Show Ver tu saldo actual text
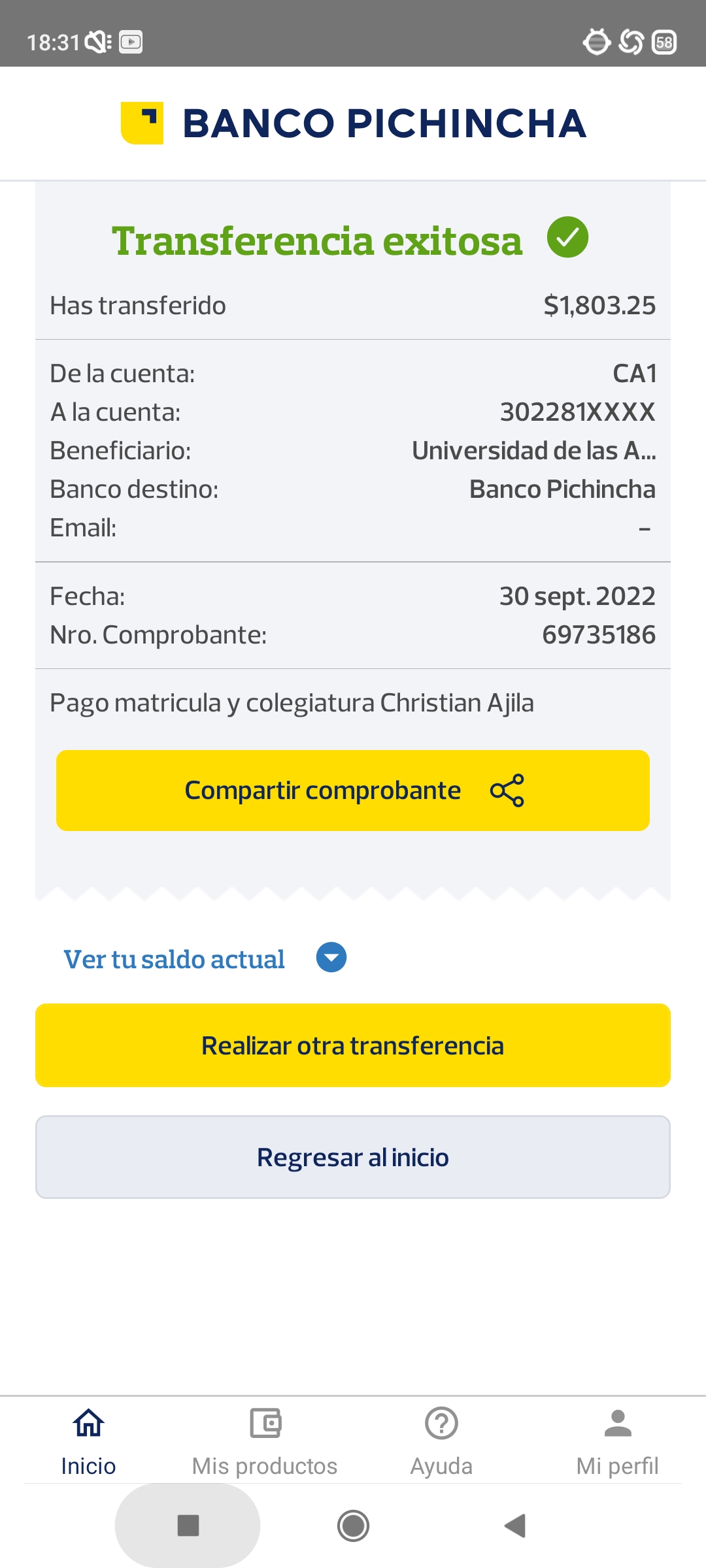The height and width of the screenshot is (1568, 706). (174, 959)
